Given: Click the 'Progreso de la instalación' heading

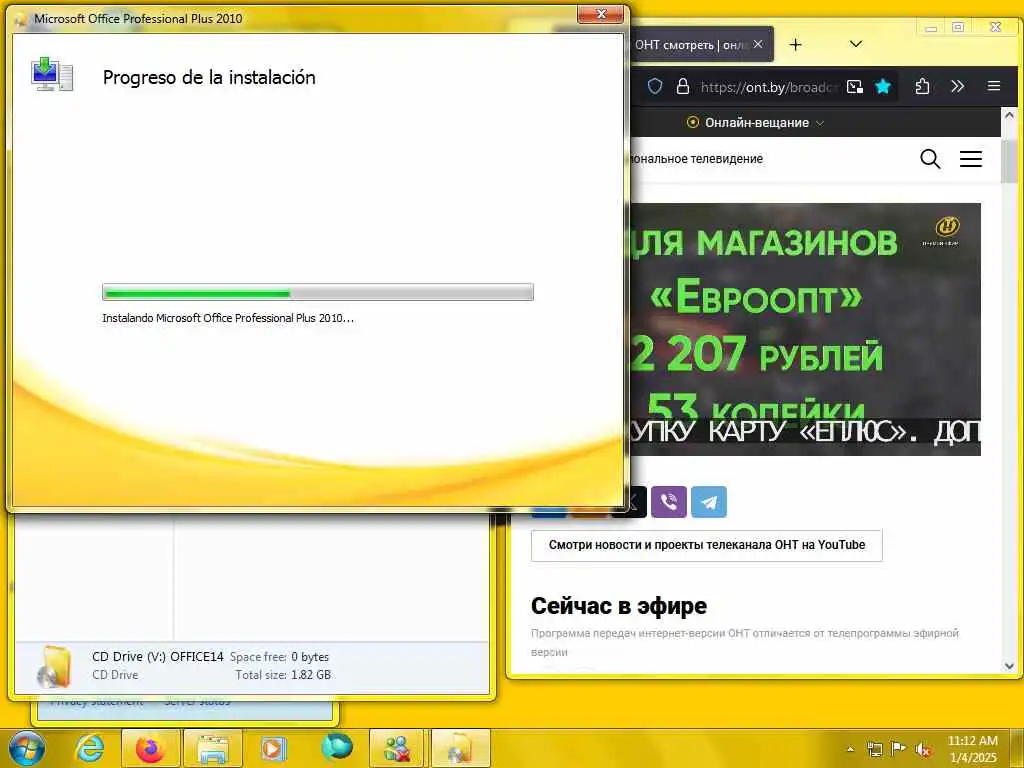Looking at the screenshot, I should 209,77.
